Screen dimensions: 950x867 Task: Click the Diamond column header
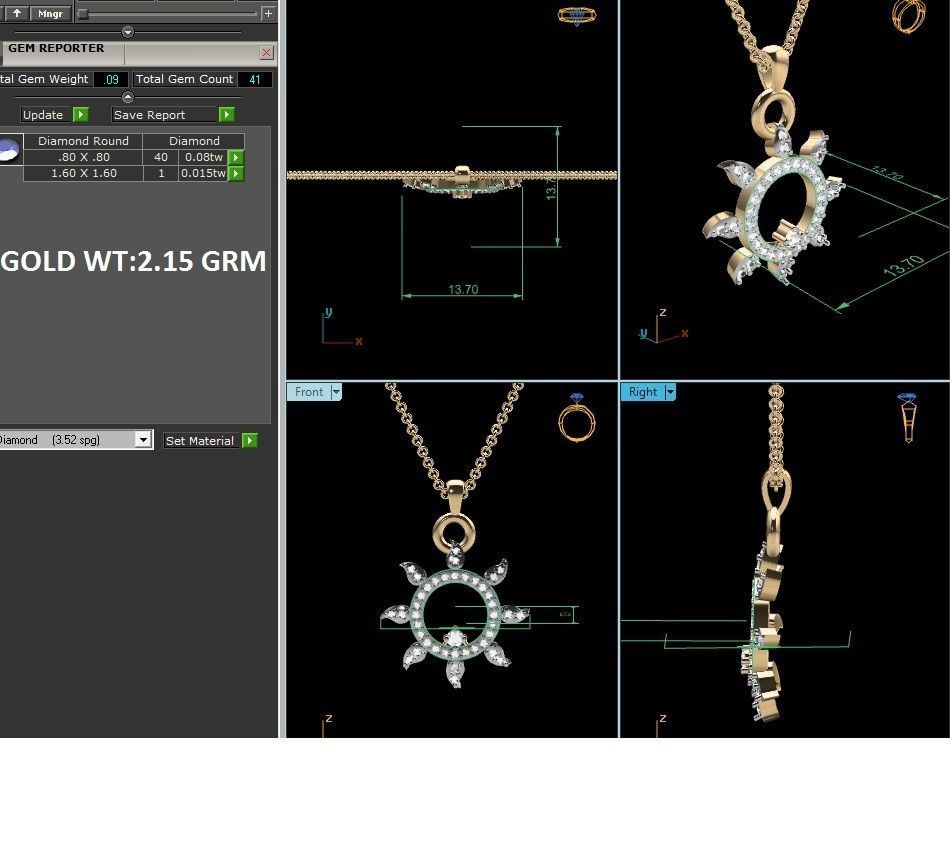coord(194,141)
